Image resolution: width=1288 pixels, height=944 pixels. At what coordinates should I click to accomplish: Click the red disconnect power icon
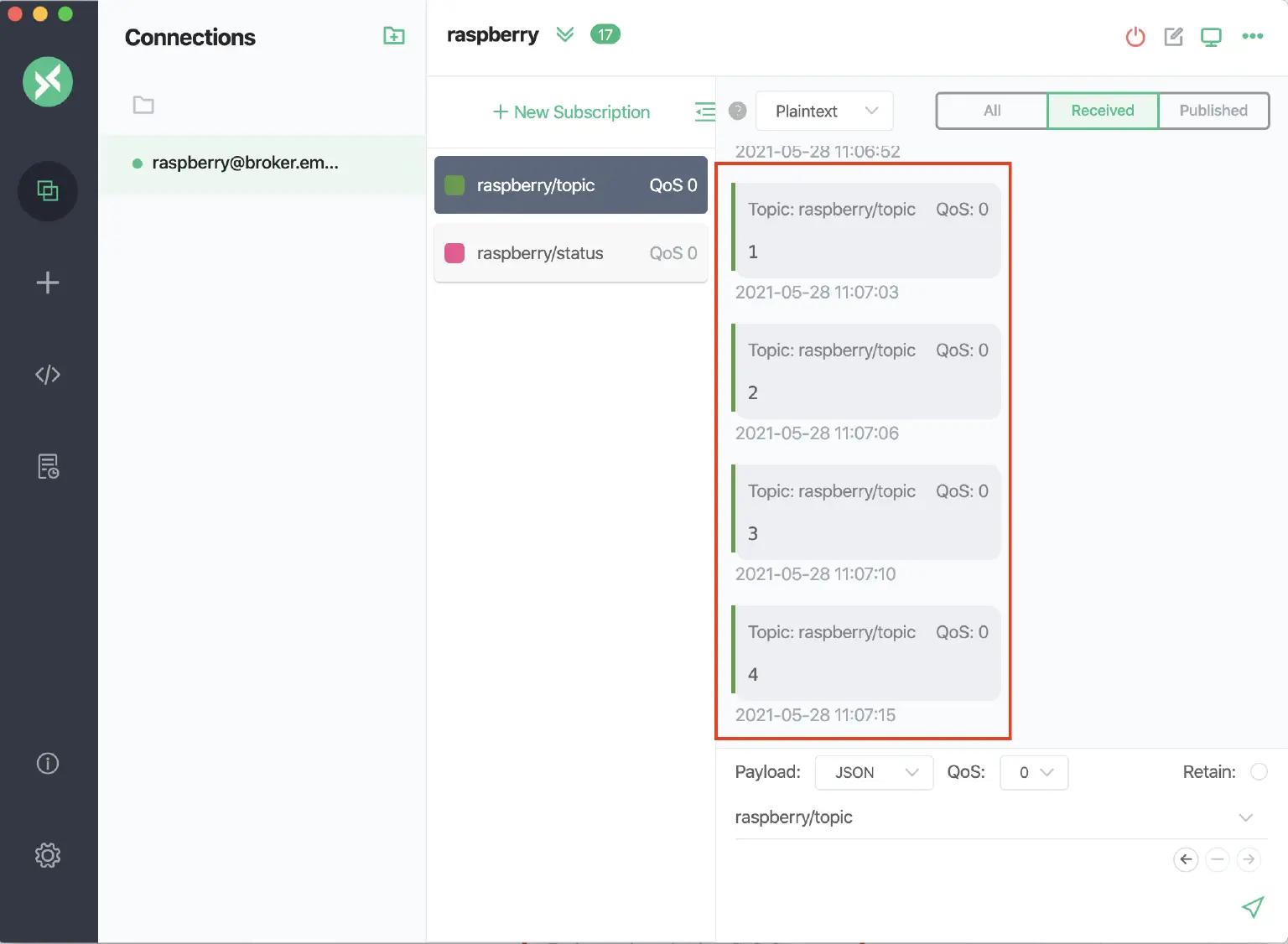[x=1135, y=37]
